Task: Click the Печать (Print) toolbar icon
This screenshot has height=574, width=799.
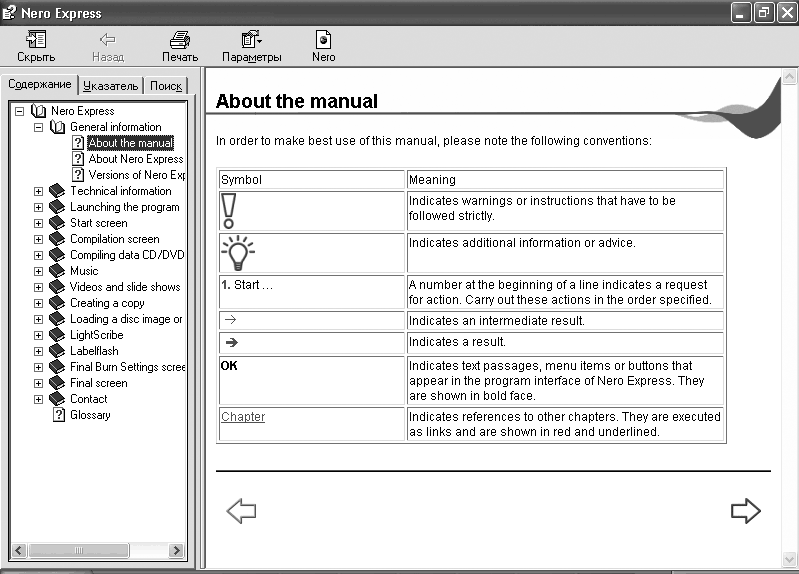Action: 180,46
